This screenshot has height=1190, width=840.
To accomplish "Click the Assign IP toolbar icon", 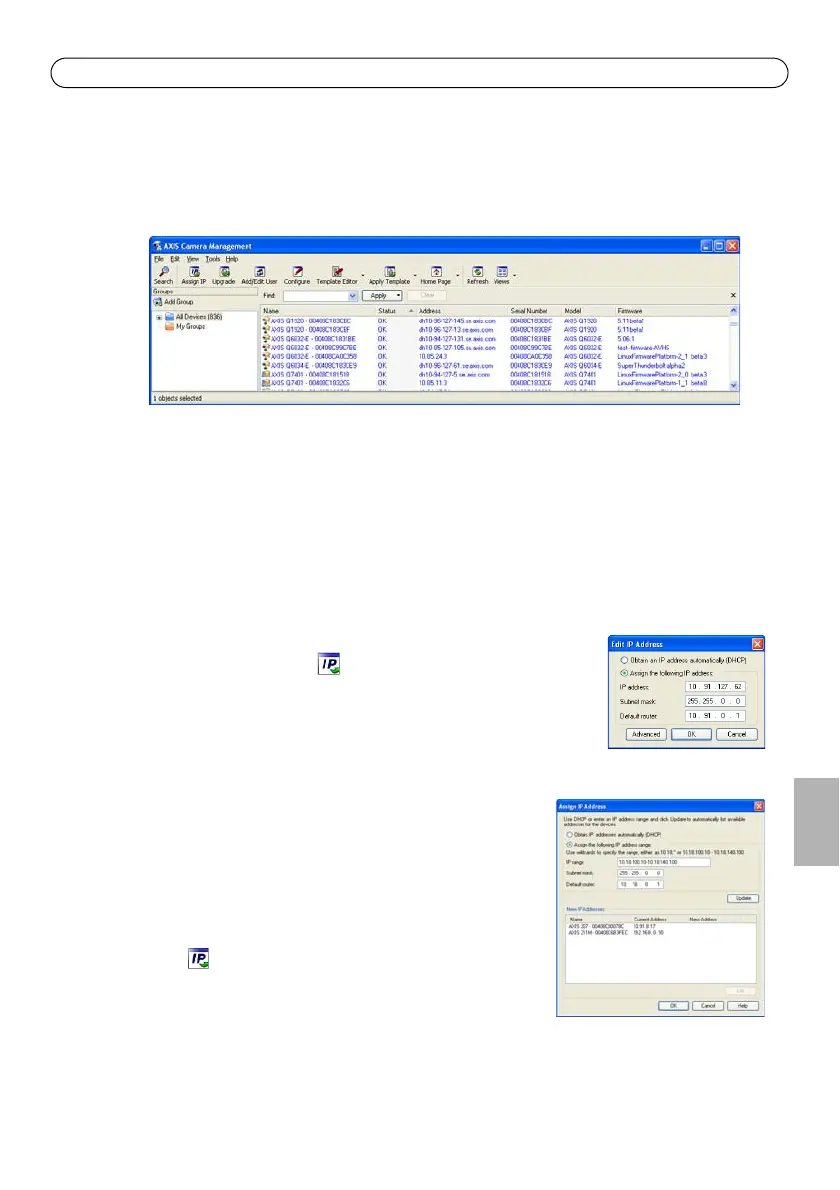I will pyautogui.click(x=193, y=272).
